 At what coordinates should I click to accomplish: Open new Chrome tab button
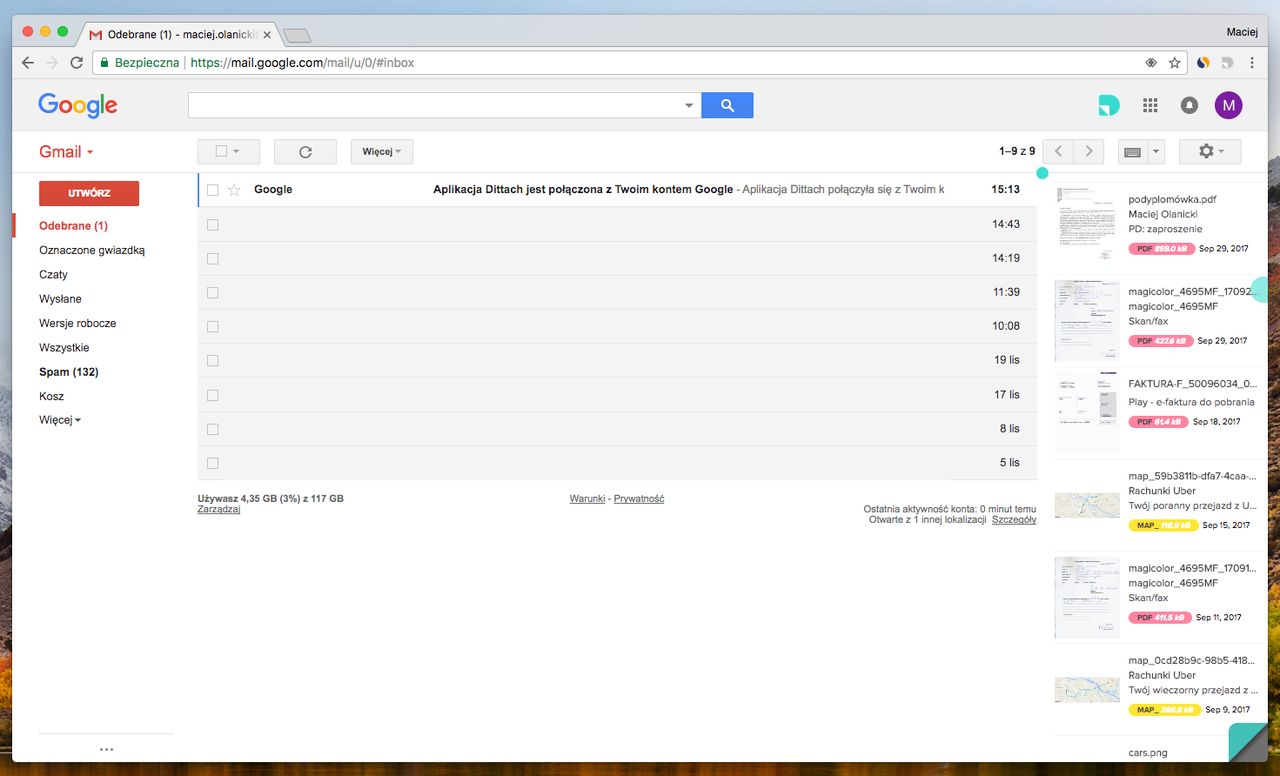tap(296, 36)
